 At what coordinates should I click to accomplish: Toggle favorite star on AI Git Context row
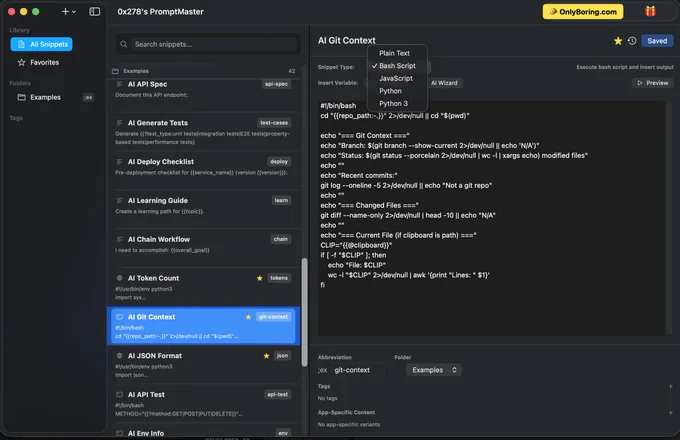[x=248, y=317]
